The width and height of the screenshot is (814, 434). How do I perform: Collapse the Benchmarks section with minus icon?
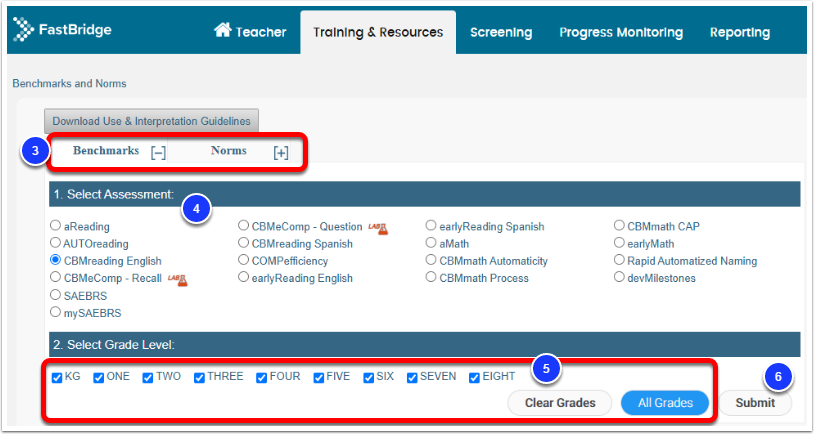coord(158,153)
